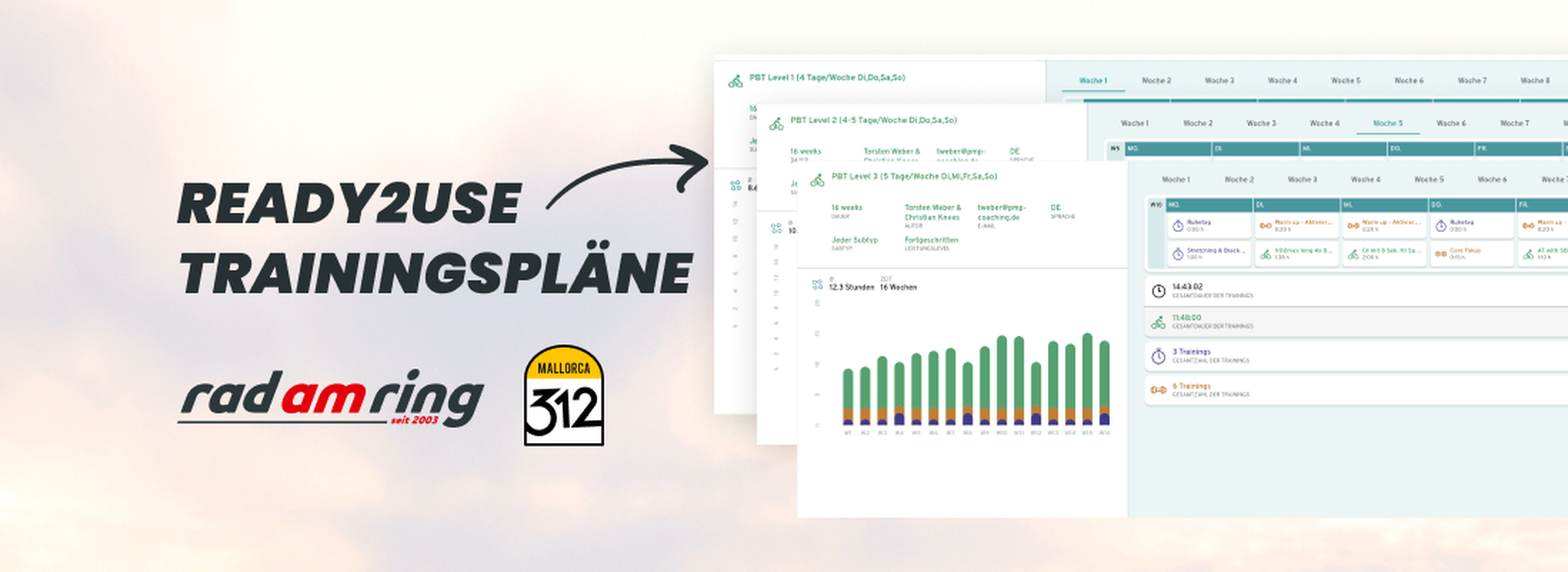The image size is (1568, 572).
Task: Click the bike icon on the VO2max long card
Action: pyautogui.click(x=1265, y=254)
